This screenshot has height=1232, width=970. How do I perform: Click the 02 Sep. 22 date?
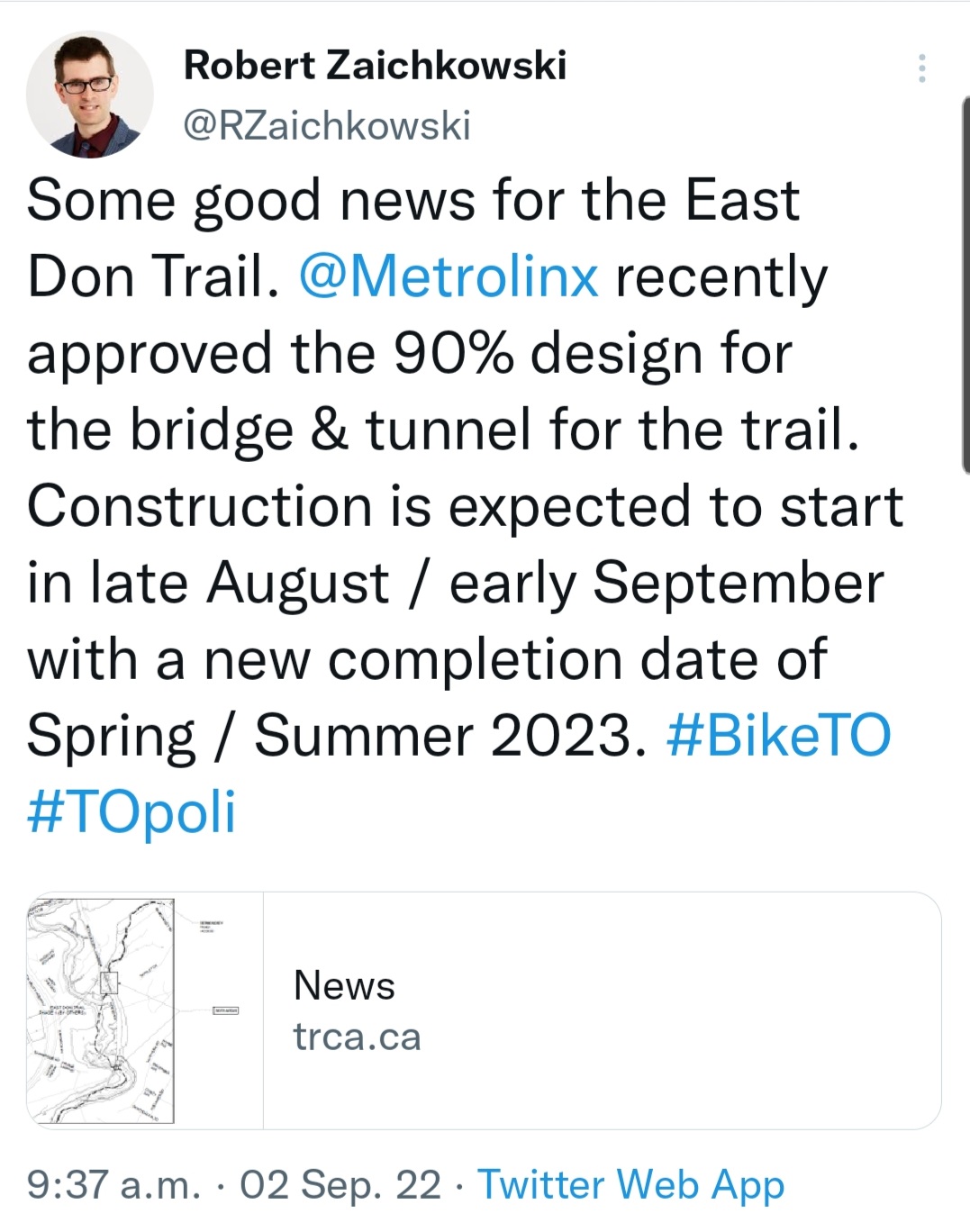[340, 1185]
